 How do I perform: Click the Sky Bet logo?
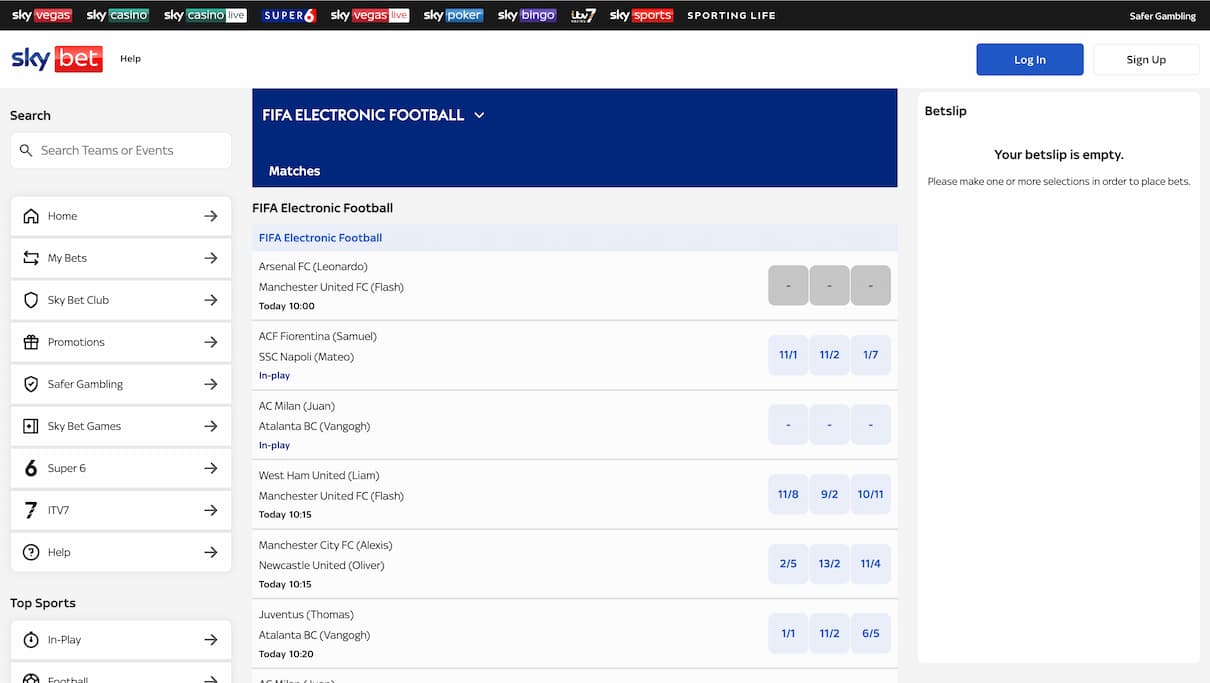(x=56, y=59)
